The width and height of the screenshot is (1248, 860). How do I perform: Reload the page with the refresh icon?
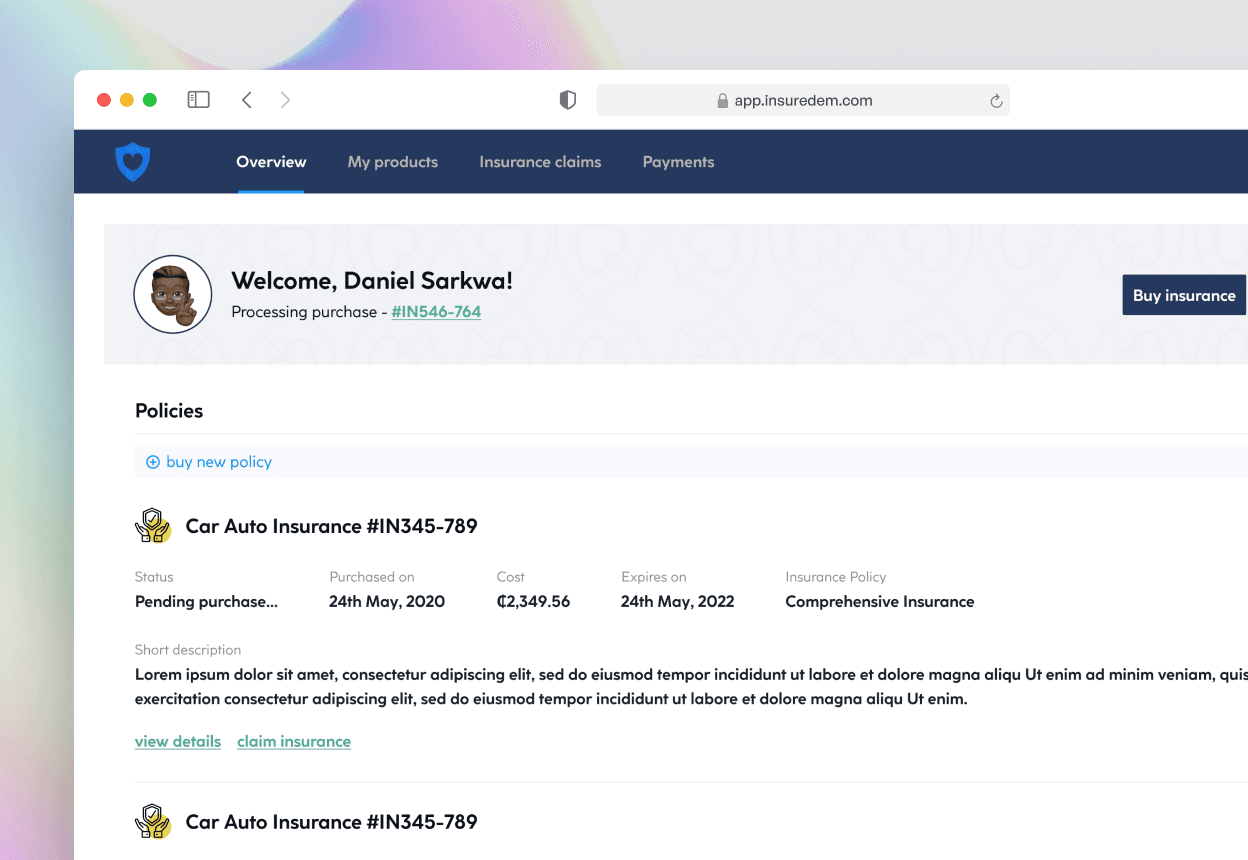(x=996, y=101)
